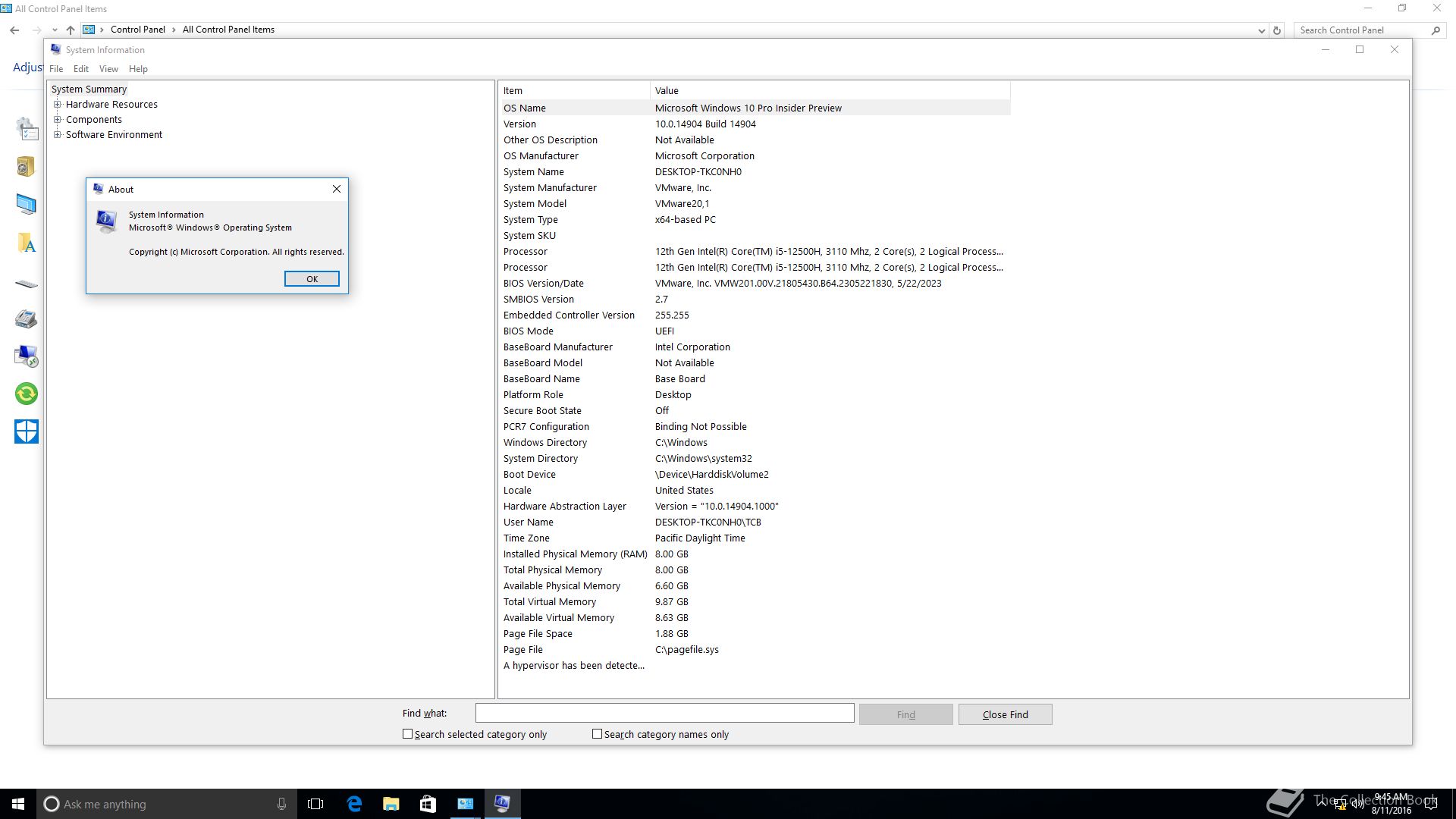The image size is (1456, 819).
Task: Click the search magnifier in Control Panel
Action: [x=1436, y=30]
